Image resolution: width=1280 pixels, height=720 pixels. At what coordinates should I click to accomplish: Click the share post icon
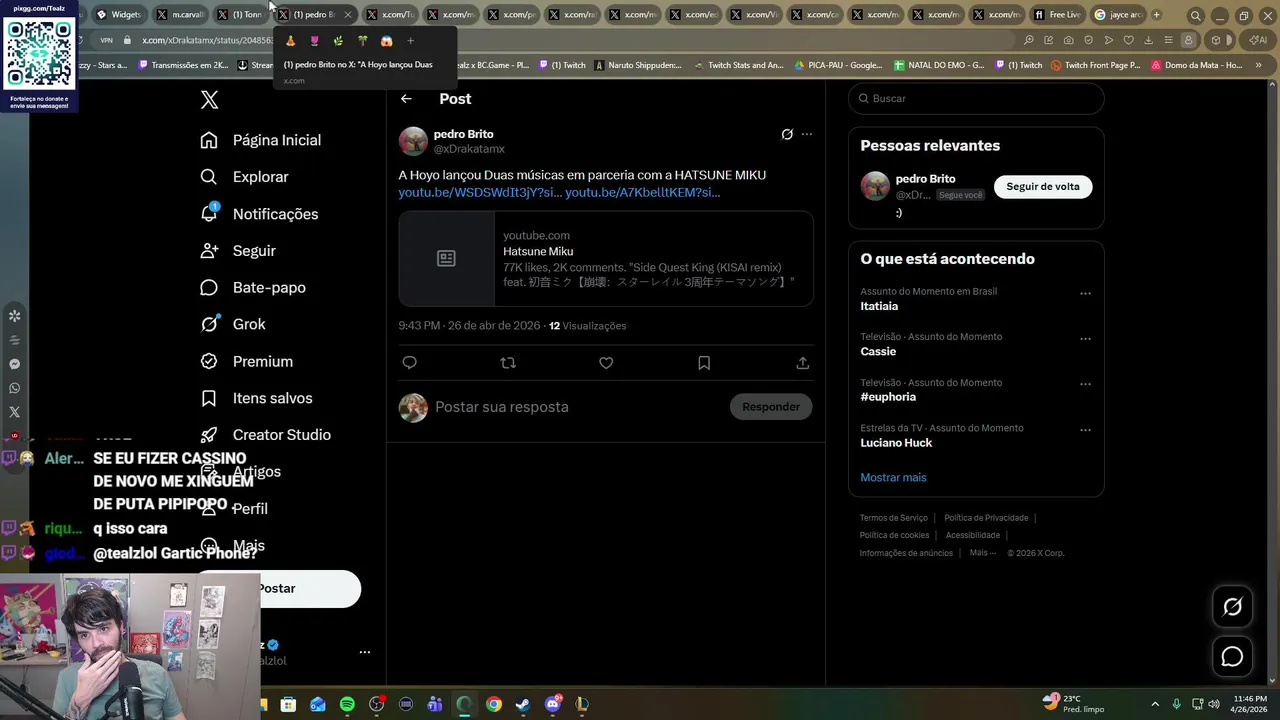click(802, 363)
